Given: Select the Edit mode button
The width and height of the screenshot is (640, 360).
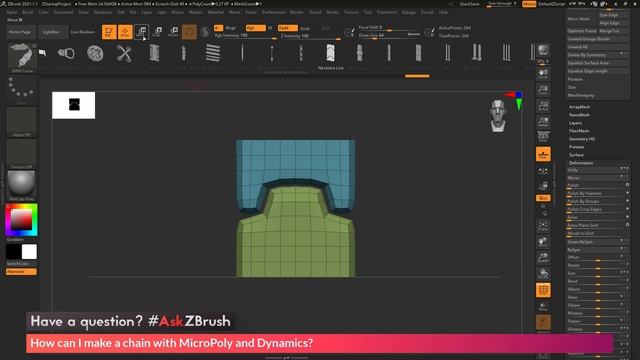Looking at the screenshot, I should (x=109, y=32).
